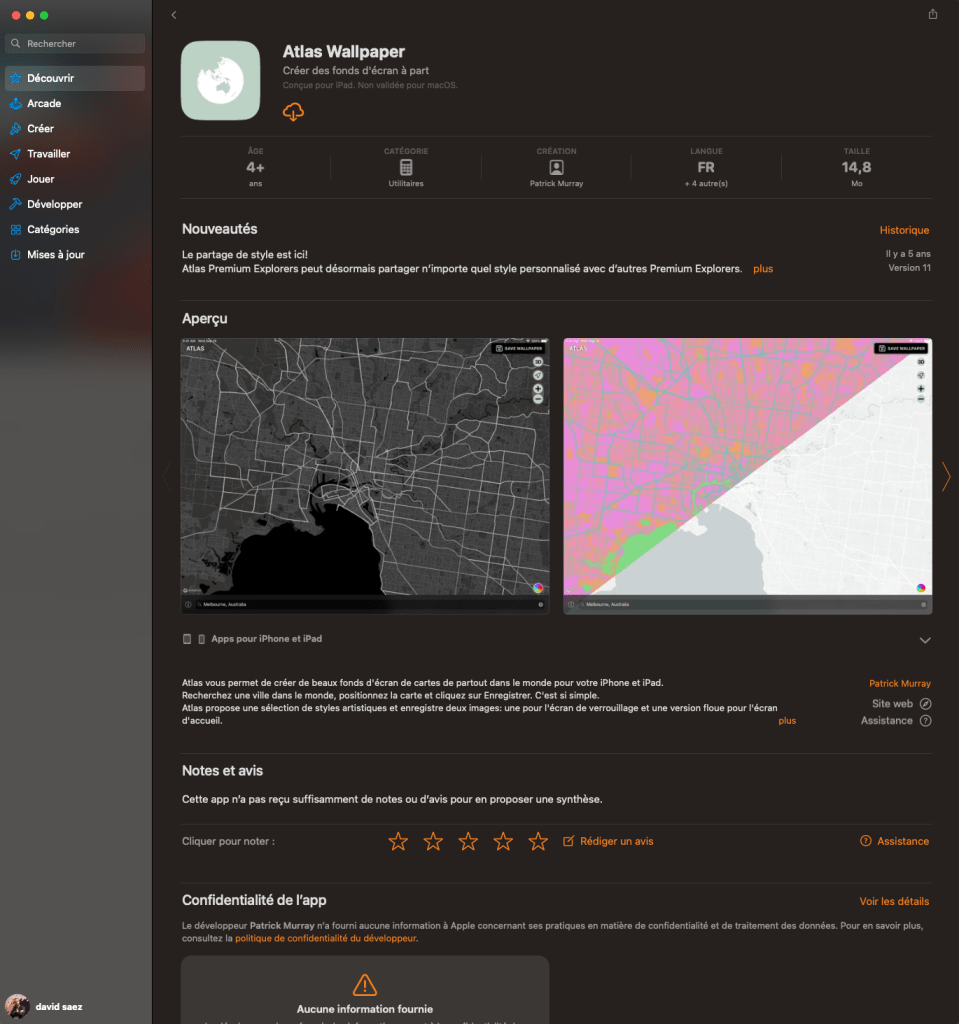The width and height of the screenshot is (959, 1024).
Task: Expand Apps pour iPhone et iPad chevron
Action: click(925, 640)
